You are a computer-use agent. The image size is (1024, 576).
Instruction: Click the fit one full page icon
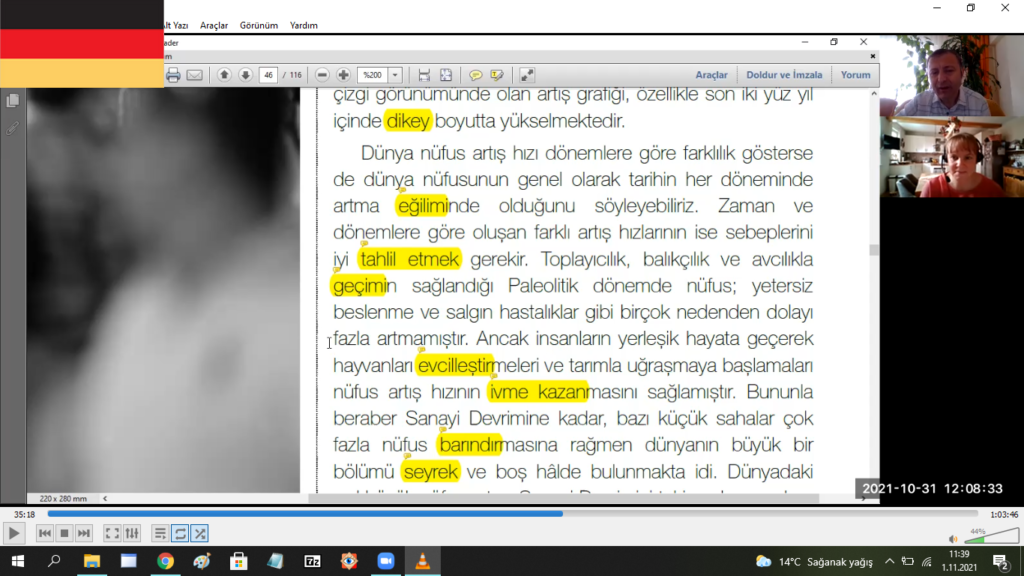[x=446, y=75]
